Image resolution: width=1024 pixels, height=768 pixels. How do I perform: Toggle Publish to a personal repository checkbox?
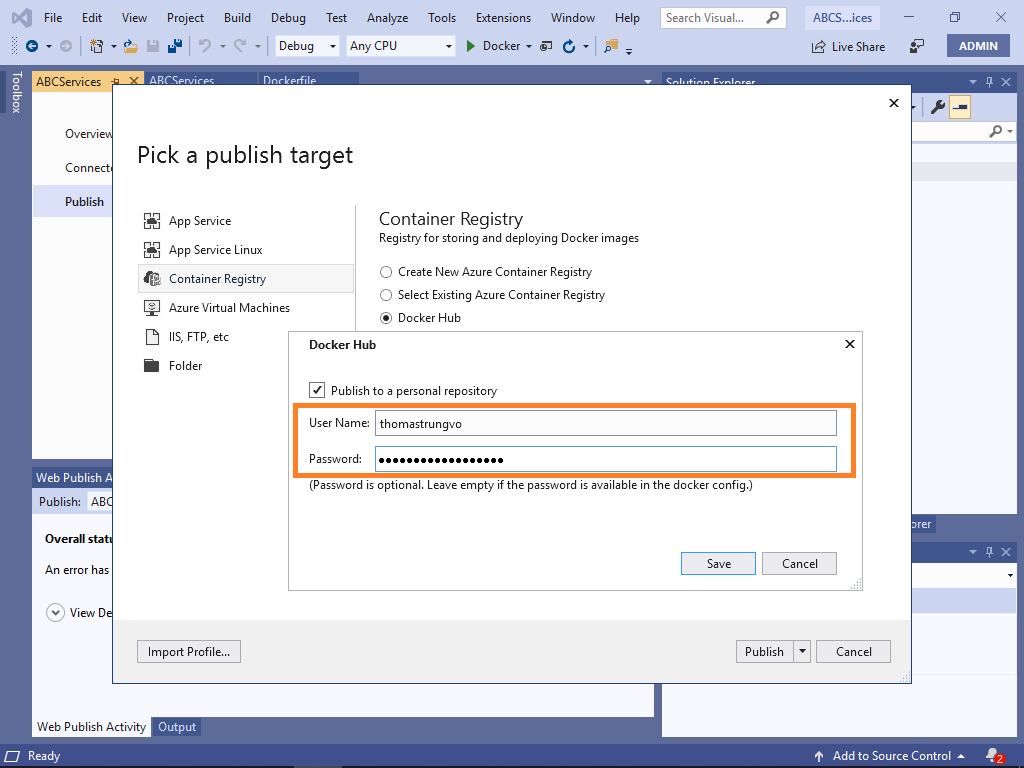pos(317,390)
